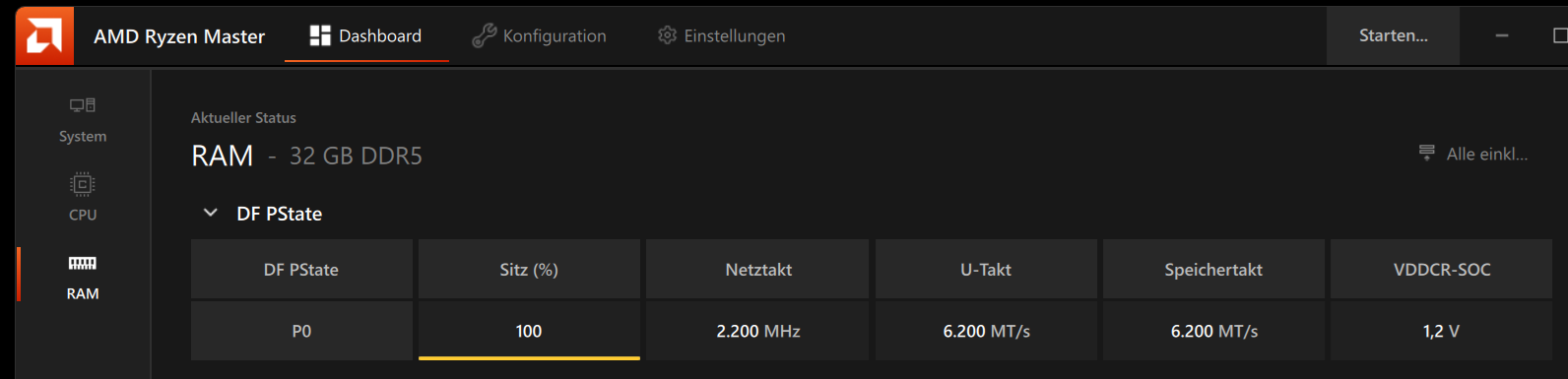
Task: Open the Starten... dropdown
Action: [1393, 35]
